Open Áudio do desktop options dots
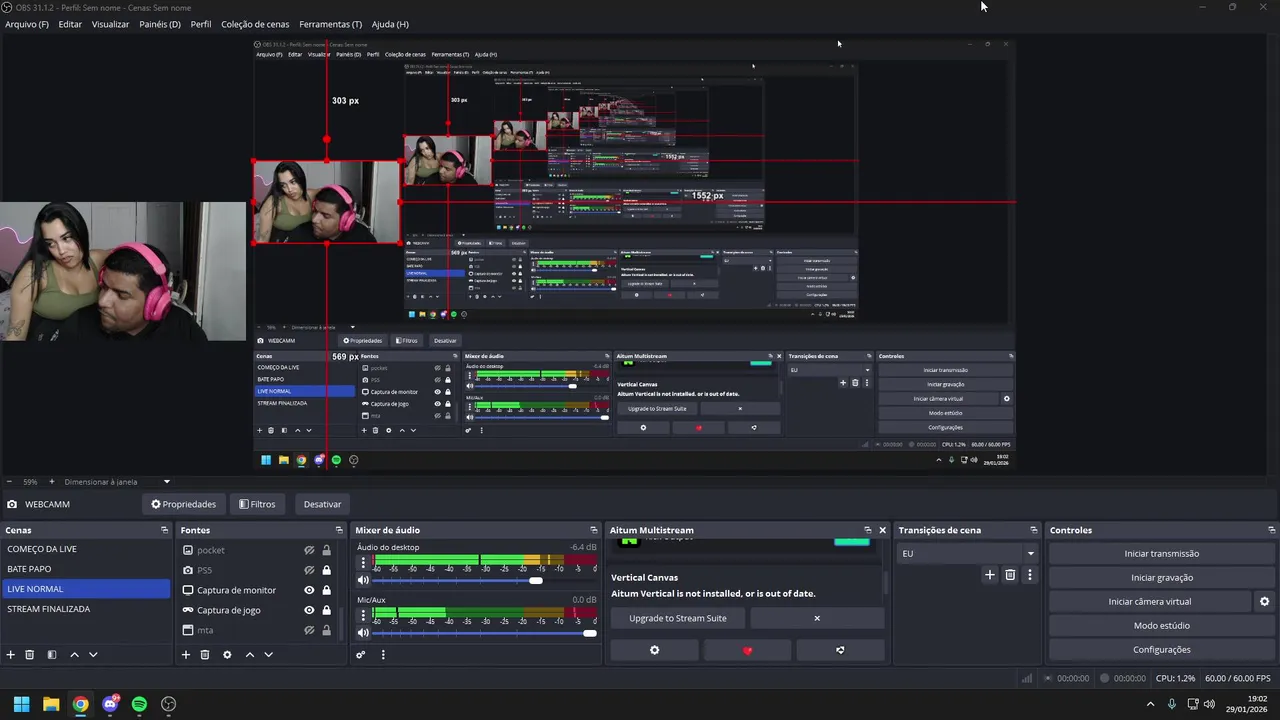Image resolution: width=1280 pixels, height=720 pixels. pos(363,563)
